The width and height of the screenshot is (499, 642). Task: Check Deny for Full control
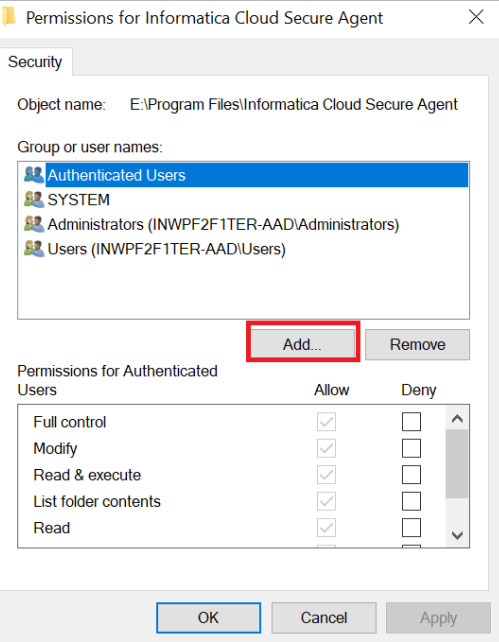(411, 422)
